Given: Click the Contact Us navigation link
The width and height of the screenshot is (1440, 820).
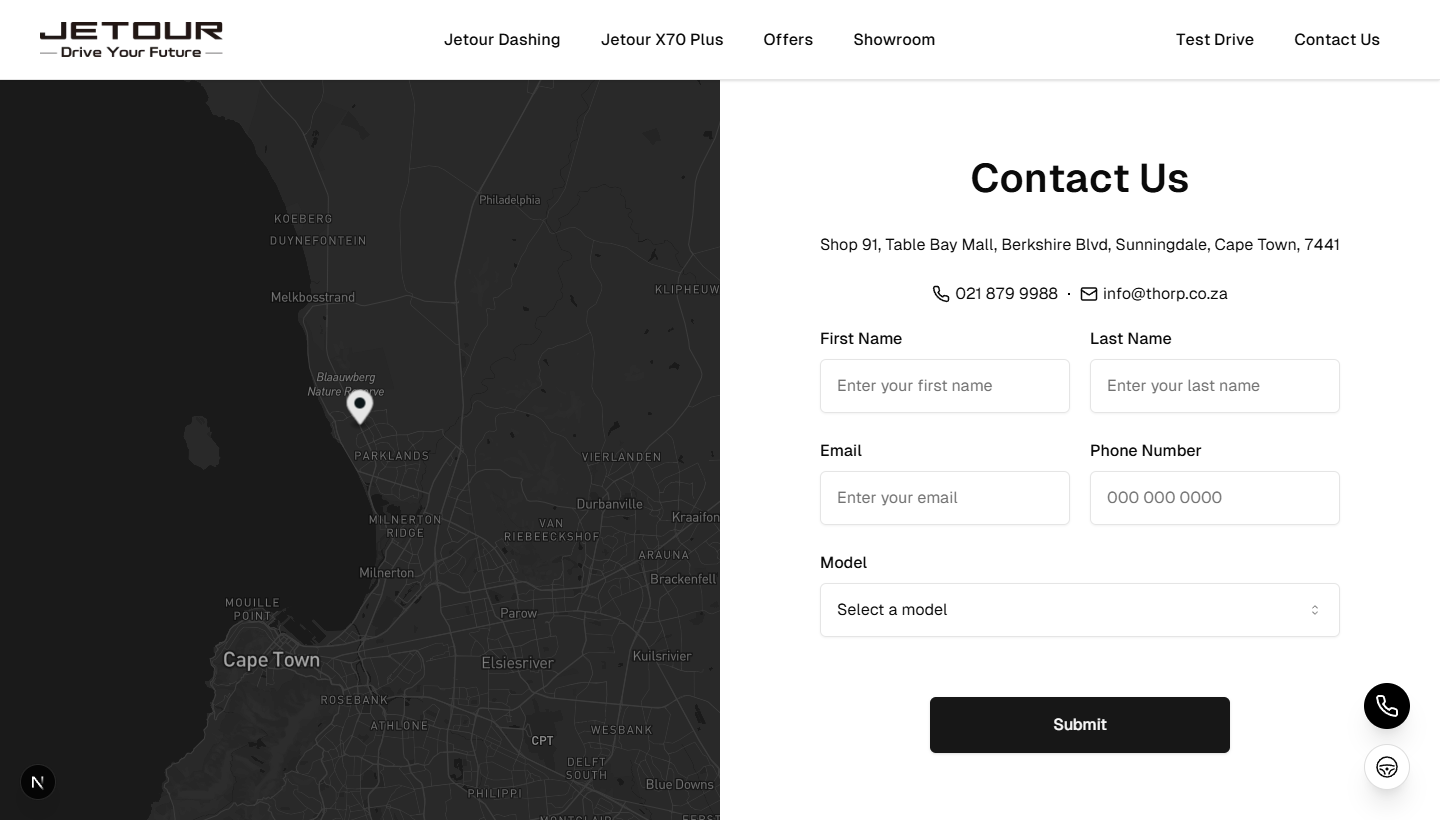Looking at the screenshot, I should click(1337, 40).
